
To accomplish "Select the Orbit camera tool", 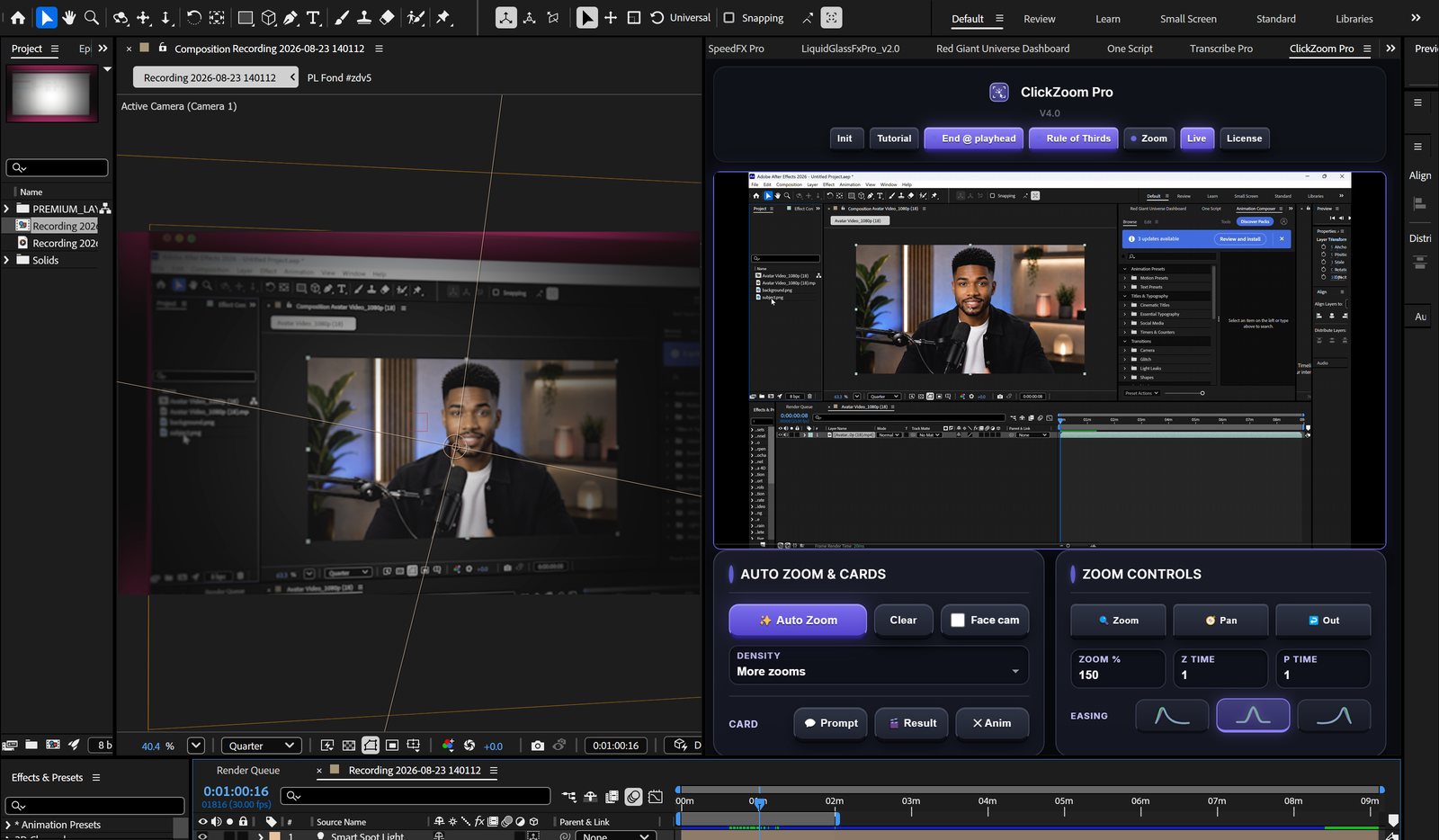I will coord(121,17).
